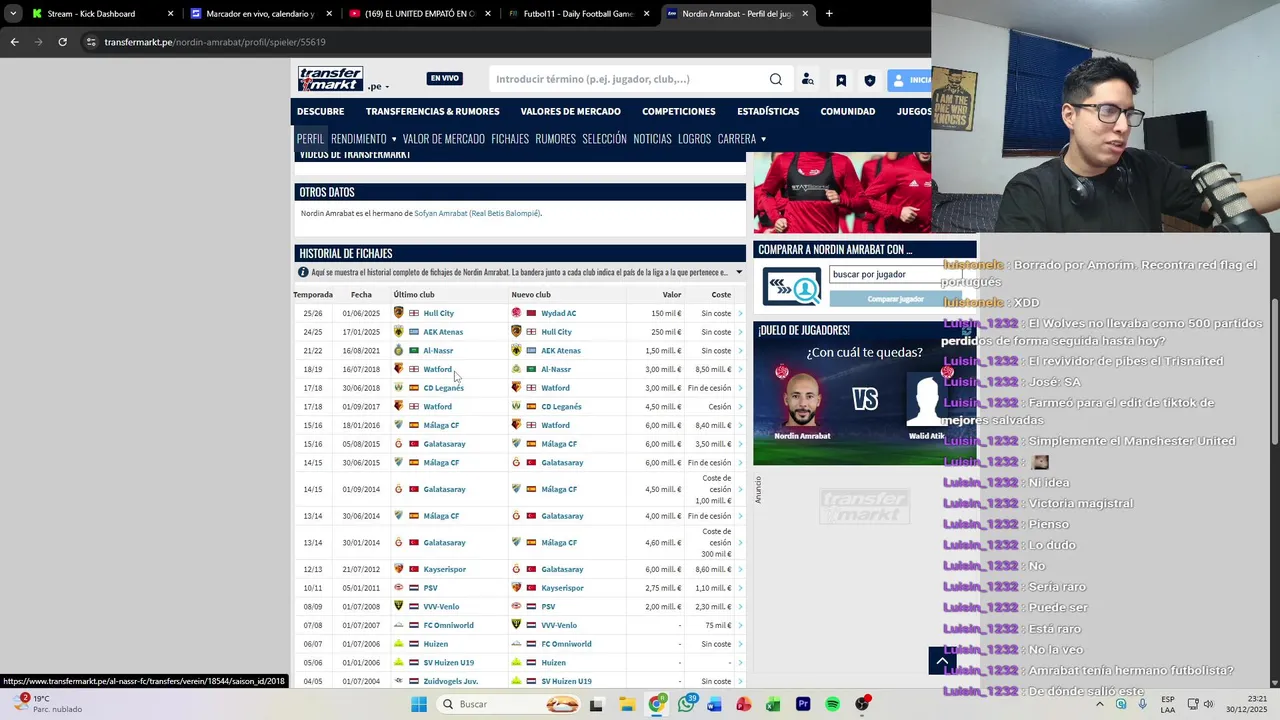Open transfer detail arrow for 25/26 row

740,313
